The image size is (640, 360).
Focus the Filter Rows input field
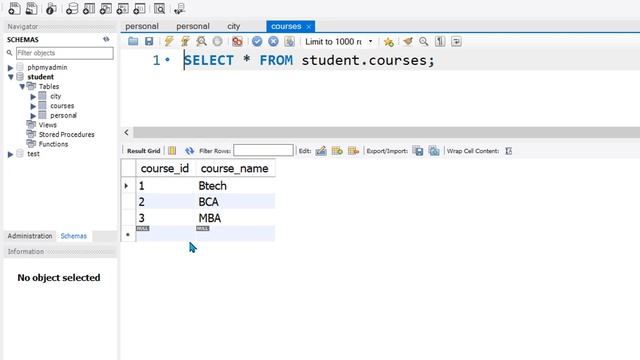tap(263, 151)
